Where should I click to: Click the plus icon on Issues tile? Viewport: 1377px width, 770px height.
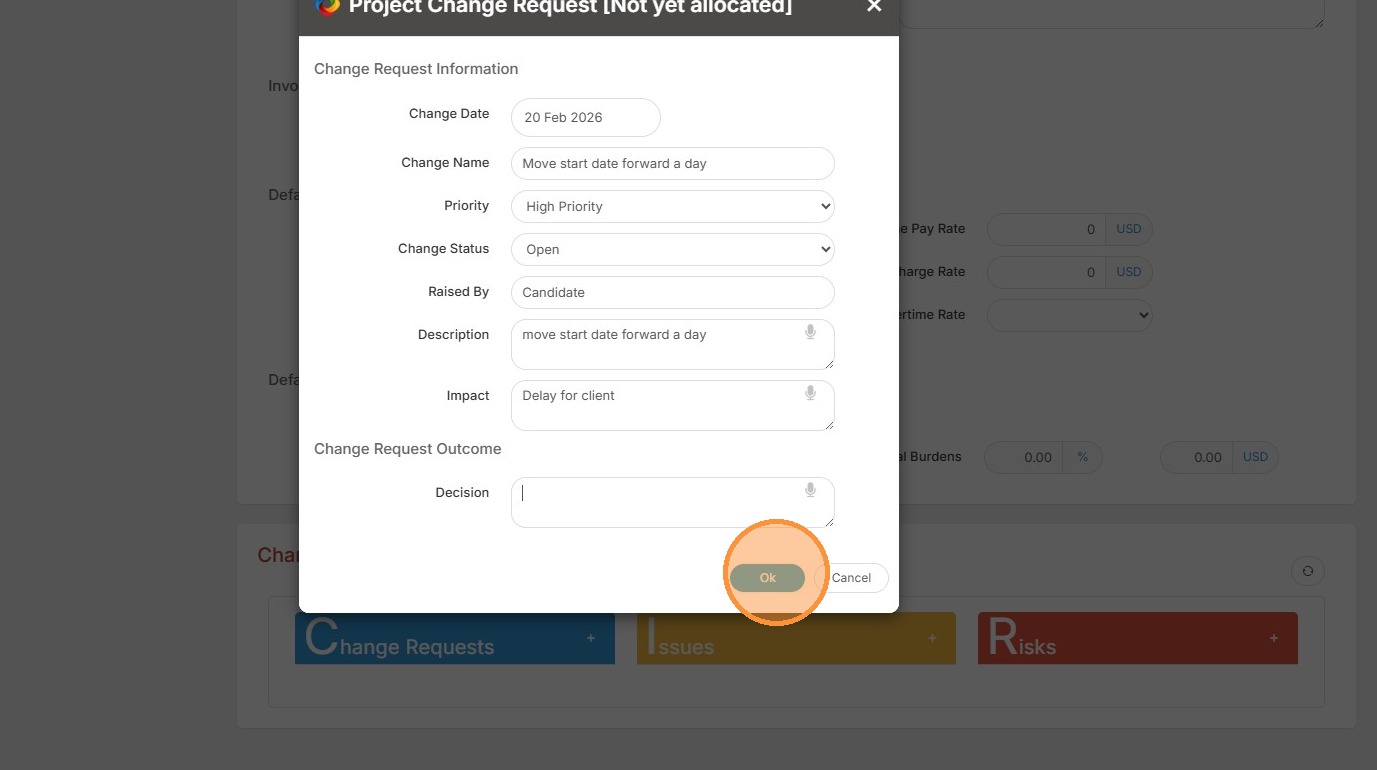(932, 638)
